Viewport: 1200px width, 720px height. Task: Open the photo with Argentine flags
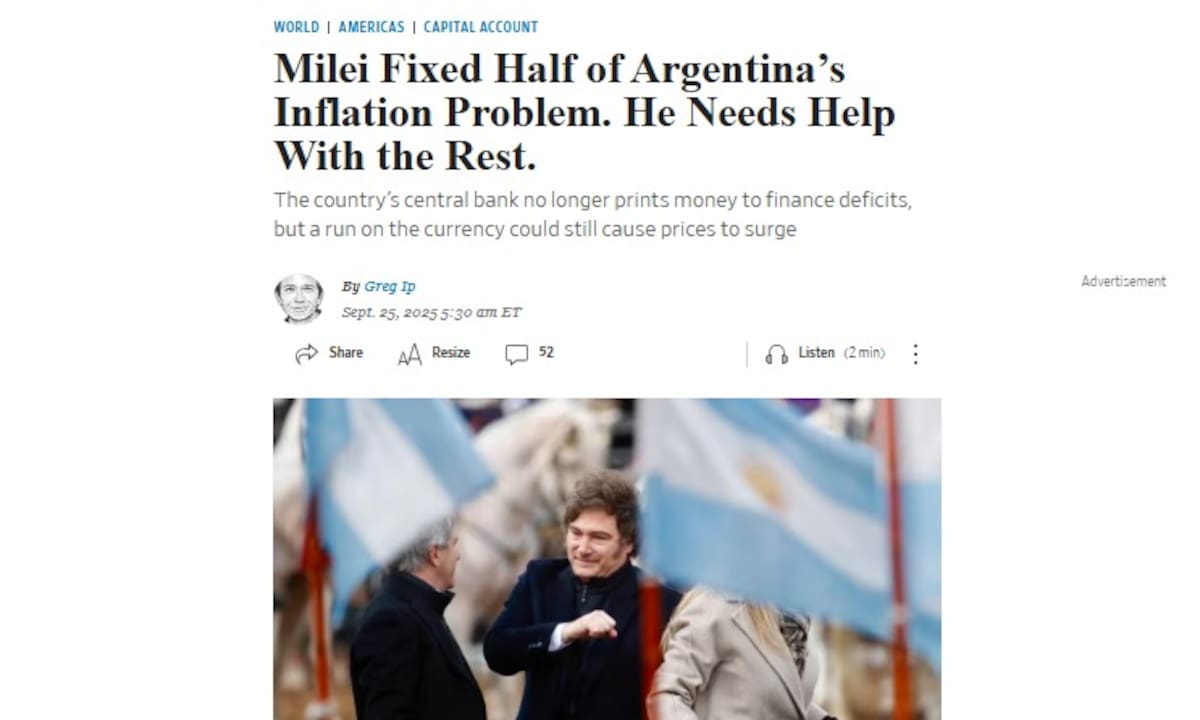607,559
